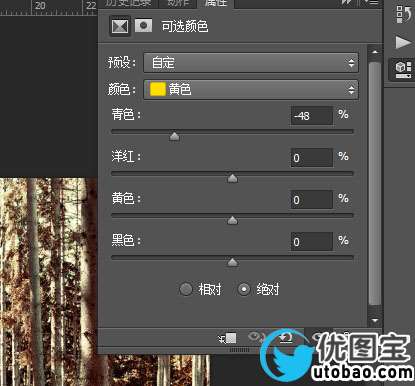Click the 黄色 slider percentage value field
The height and width of the screenshot is (386, 415).
point(312,200)
